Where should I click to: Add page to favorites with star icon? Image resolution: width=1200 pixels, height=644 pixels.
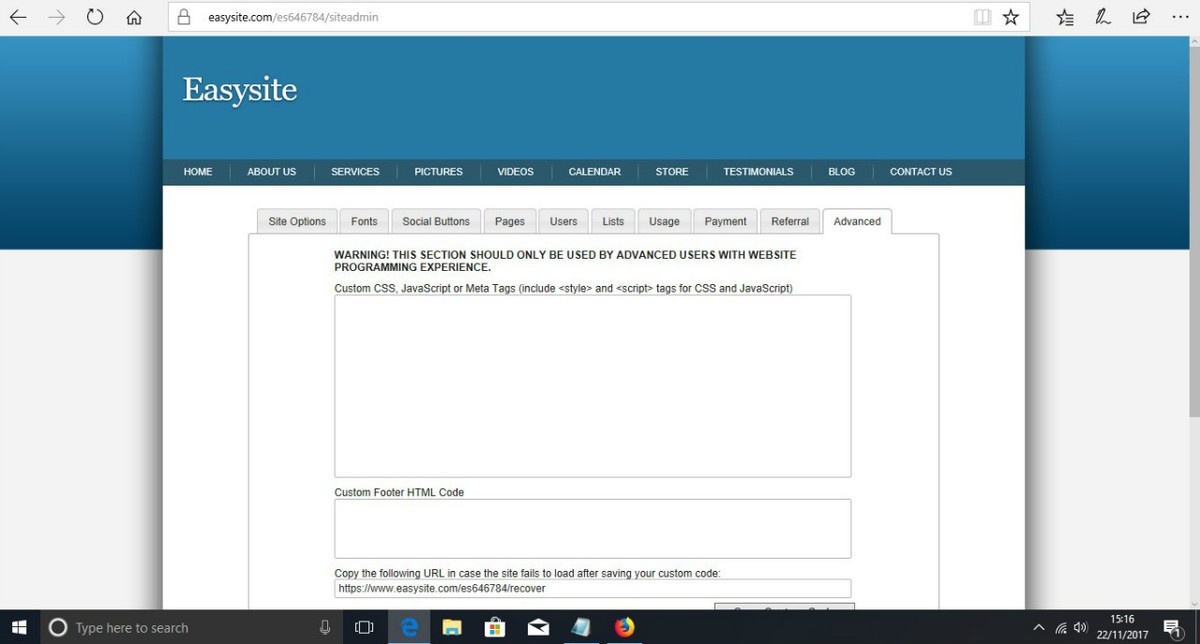point(1011,17)
